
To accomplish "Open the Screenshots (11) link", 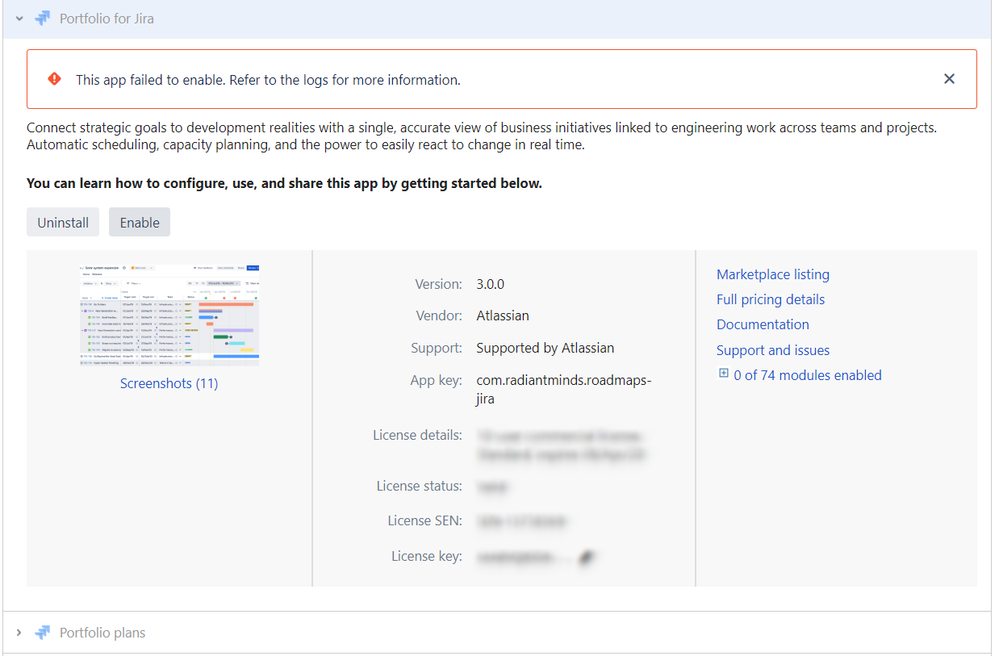I will tap(169, 383).
